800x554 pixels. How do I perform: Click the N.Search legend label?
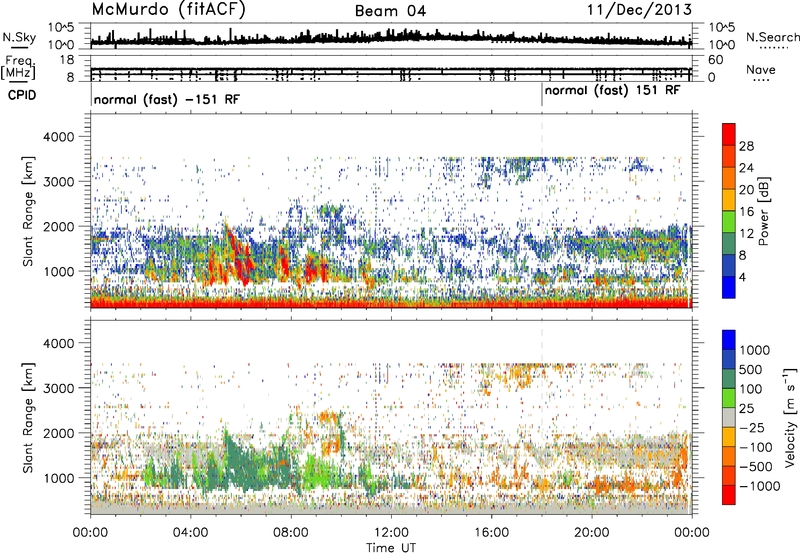[772, 37]
